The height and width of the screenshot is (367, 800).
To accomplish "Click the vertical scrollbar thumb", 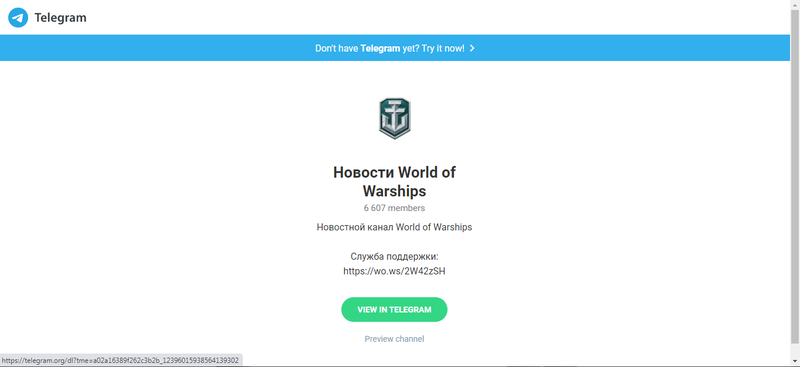I will click(x=795, y=176).
